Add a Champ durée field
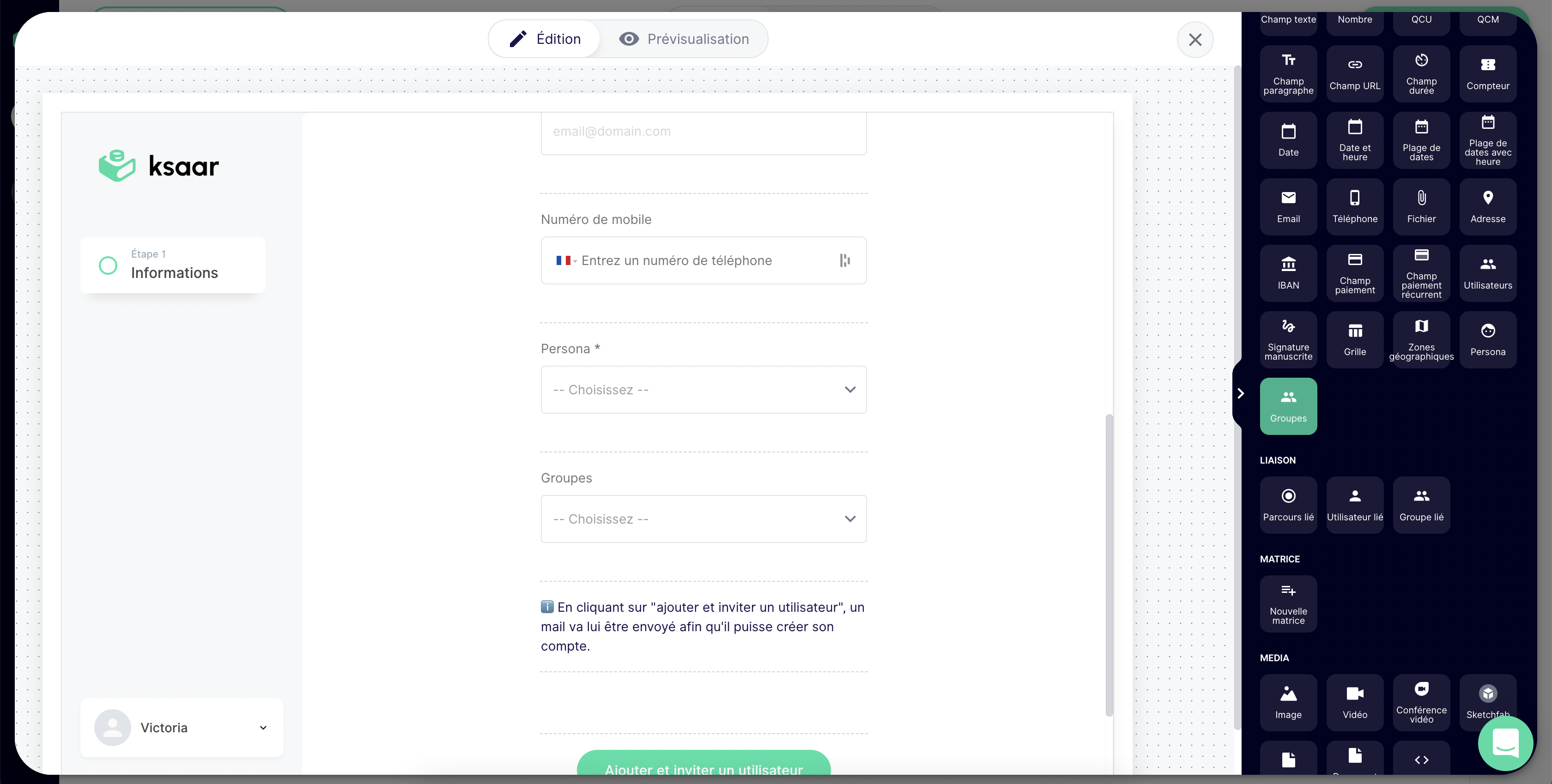The height and width of the screenshot is (784, 1552). (x=1421, y=73)
